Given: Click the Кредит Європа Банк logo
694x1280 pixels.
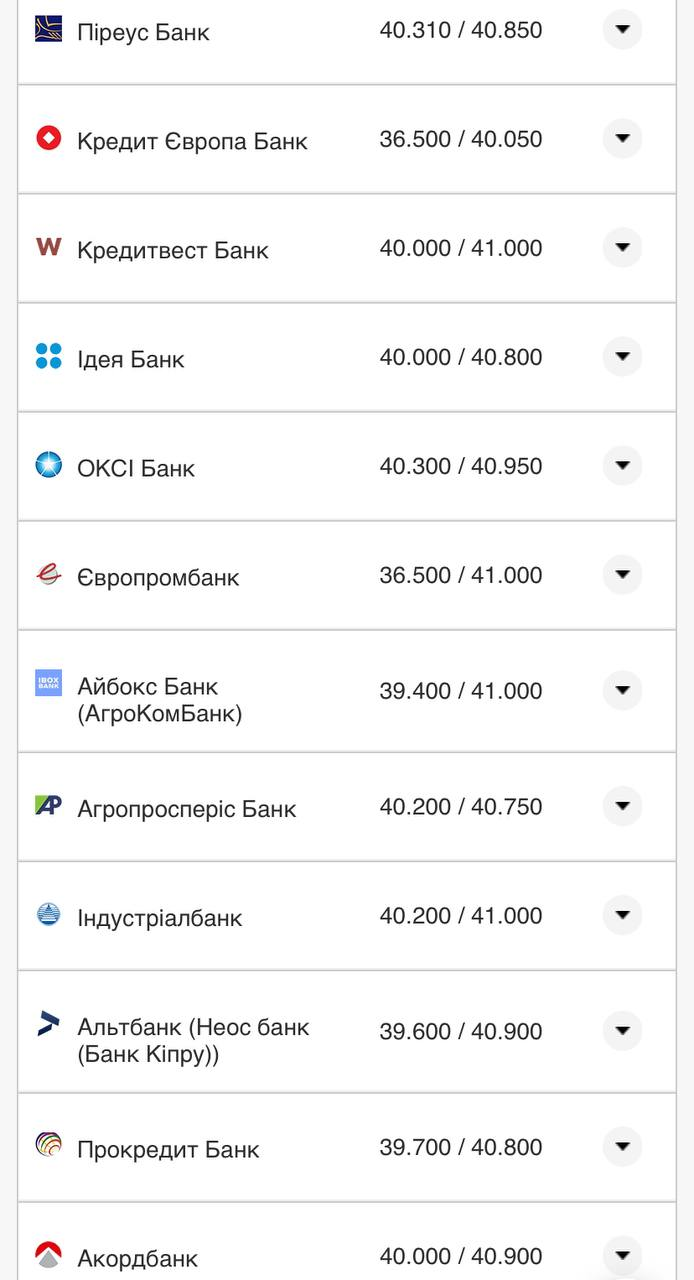Looking at the screenshot, I should coord(48,138).
